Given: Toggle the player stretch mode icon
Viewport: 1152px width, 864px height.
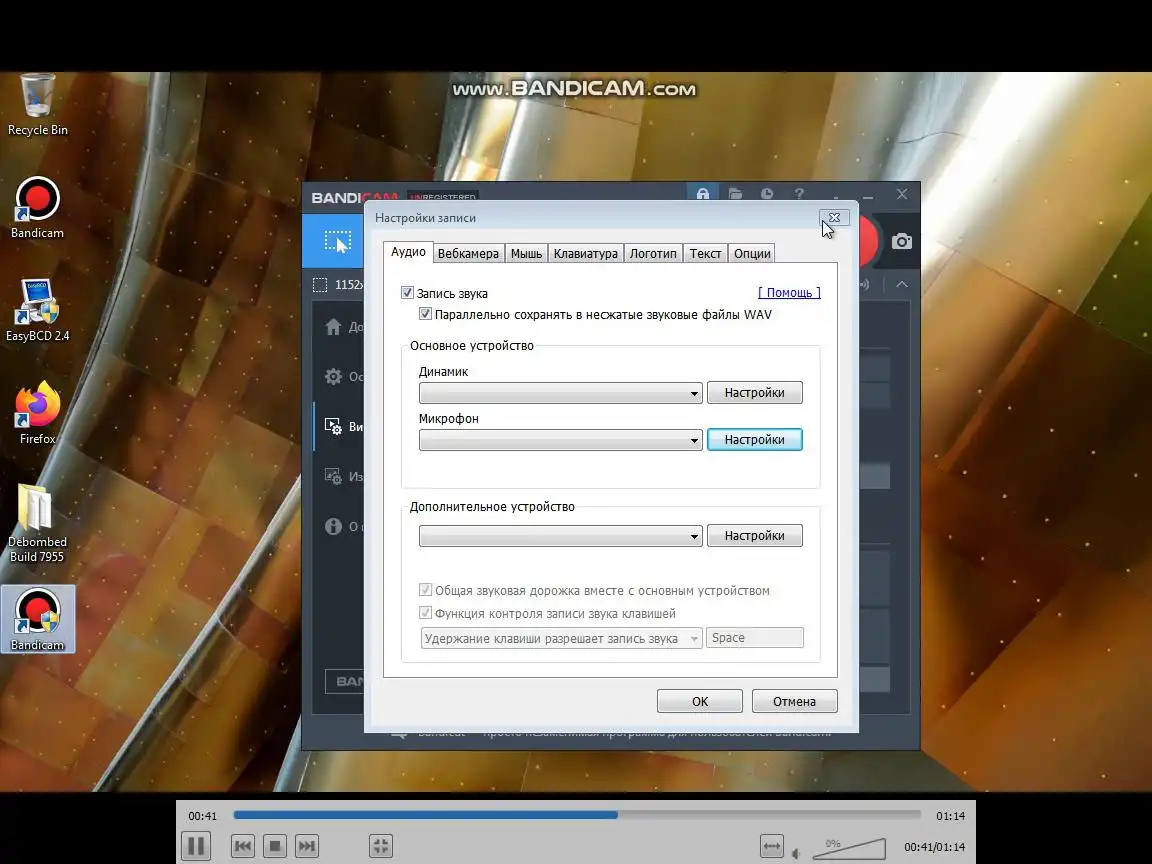Looking at the screenshot, I should click(771, 846).
